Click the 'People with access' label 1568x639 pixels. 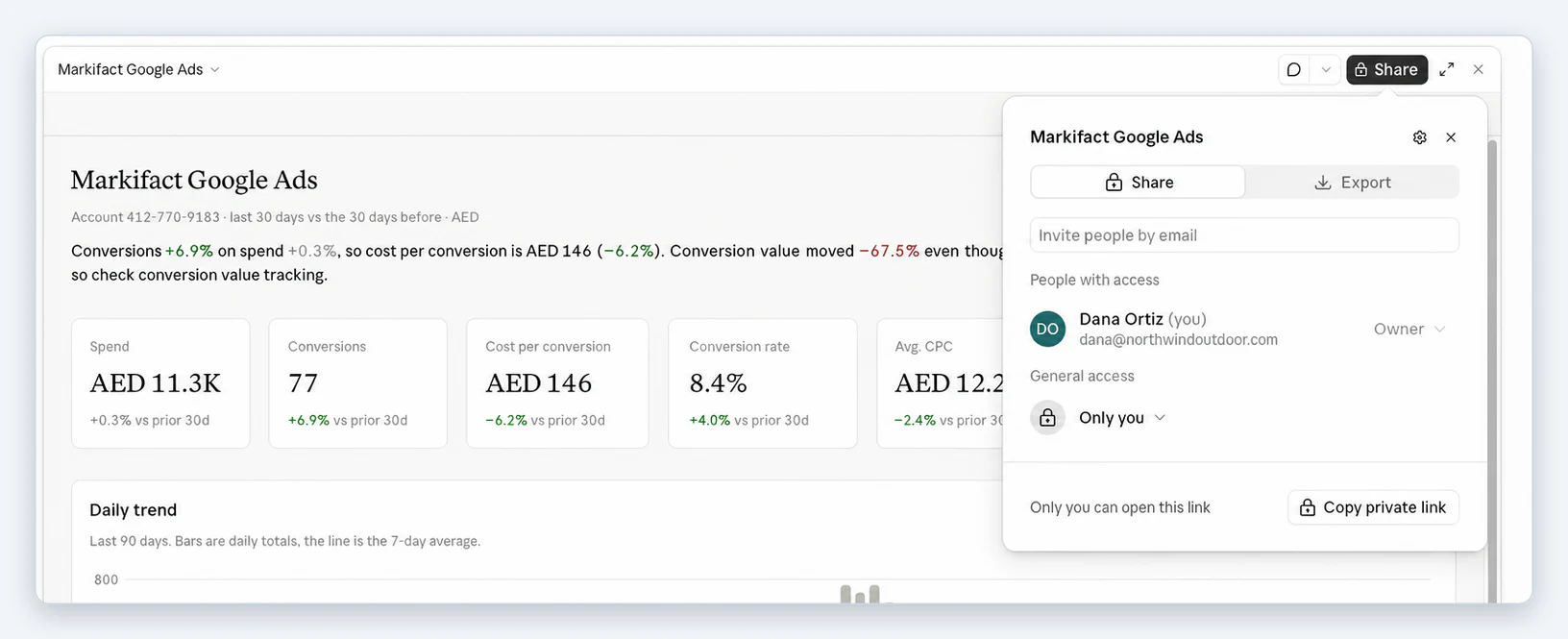pos(1094,280)
